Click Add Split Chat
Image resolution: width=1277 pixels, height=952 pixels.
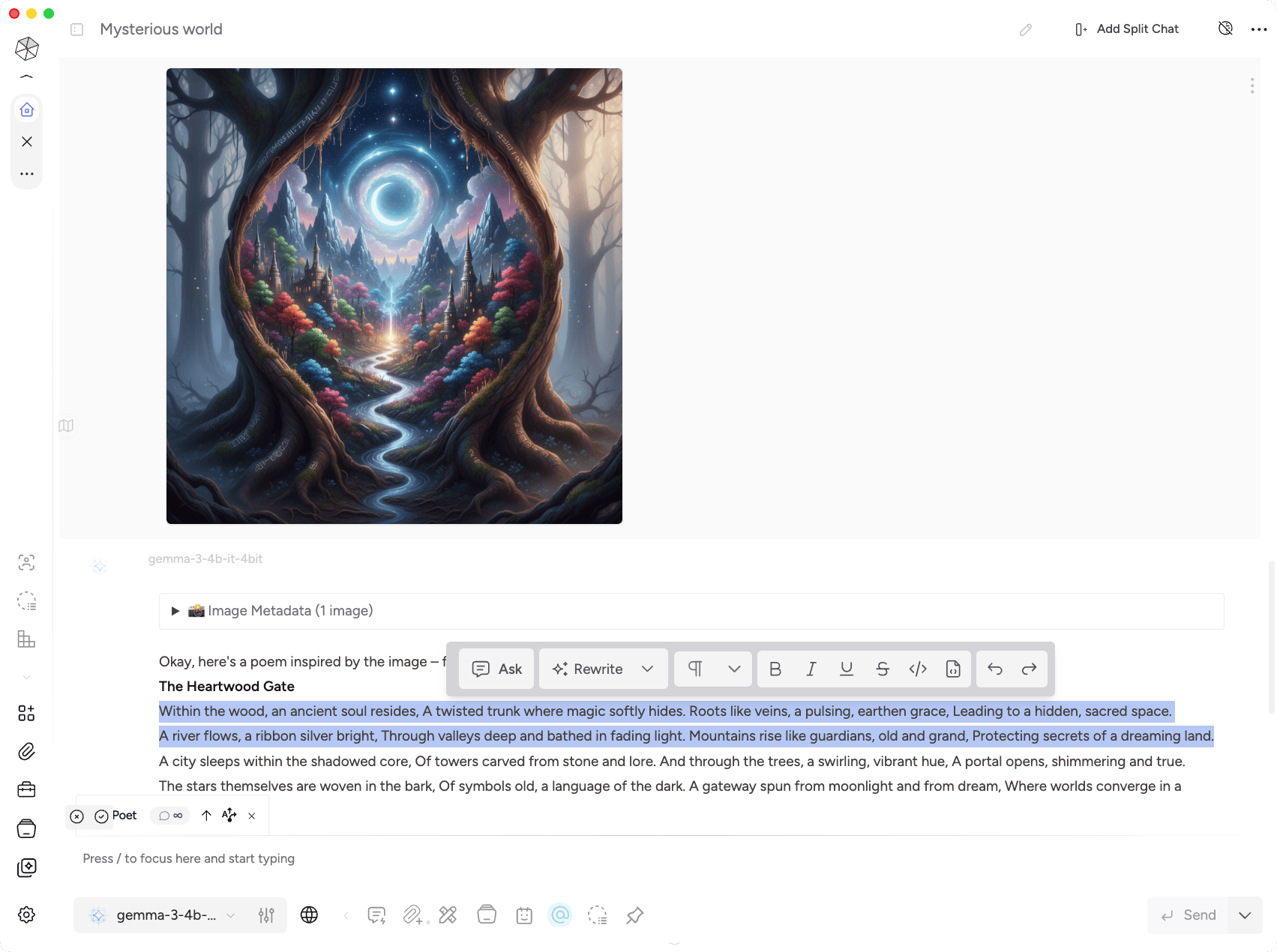(x=1126, y=29)
